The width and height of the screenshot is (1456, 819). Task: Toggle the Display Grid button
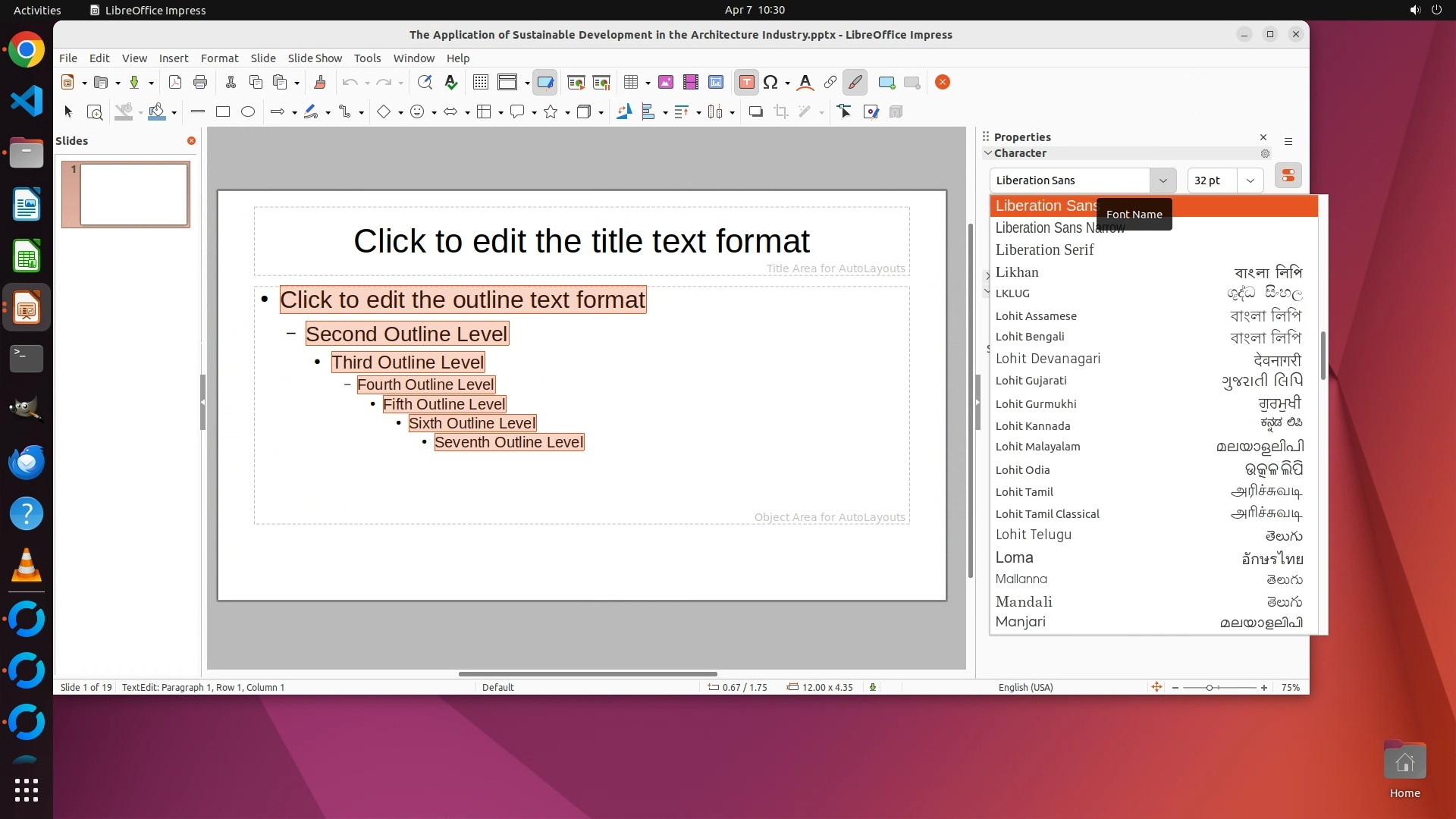(x=481, y=83)
